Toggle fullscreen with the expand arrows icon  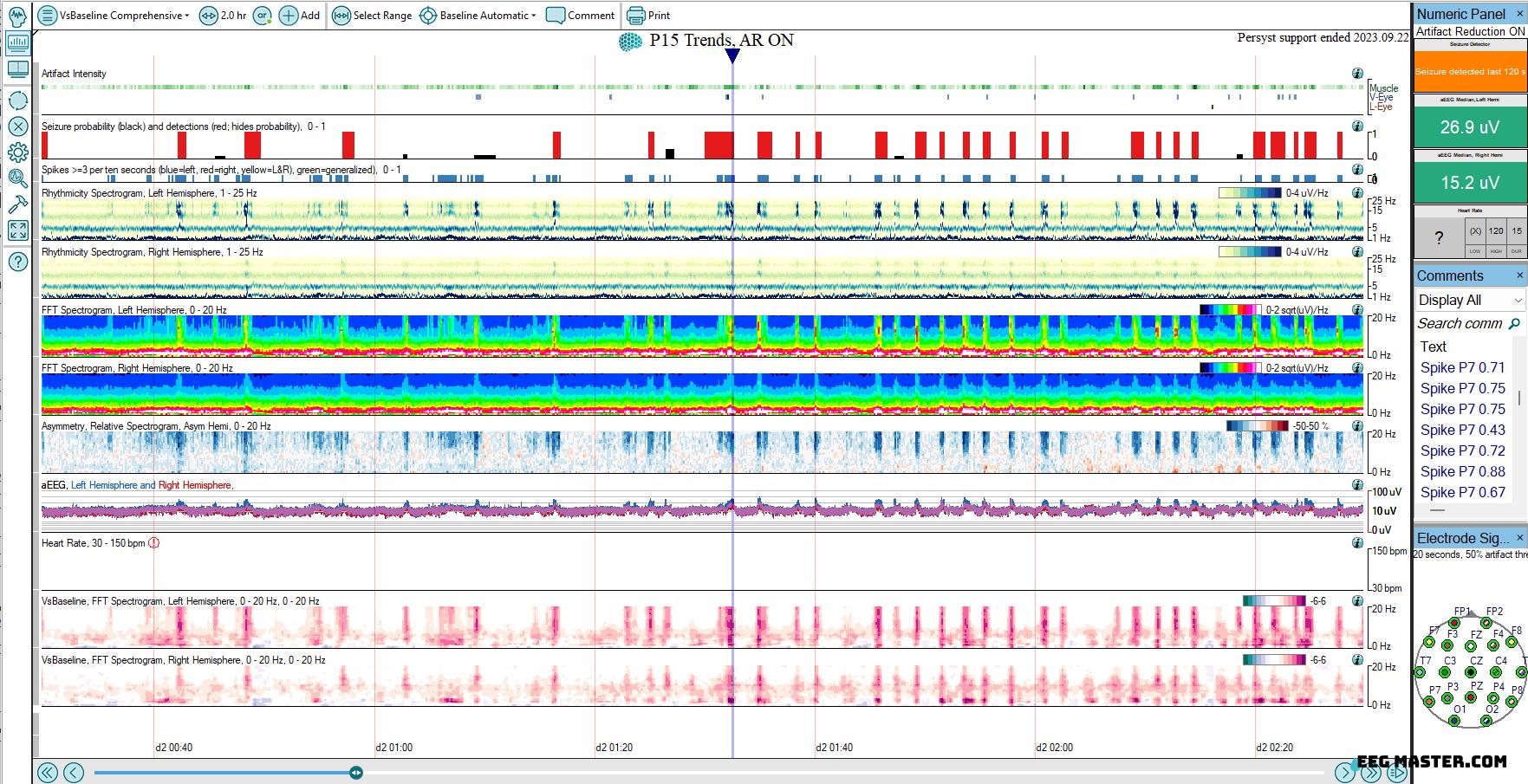[x=17, y=230]
